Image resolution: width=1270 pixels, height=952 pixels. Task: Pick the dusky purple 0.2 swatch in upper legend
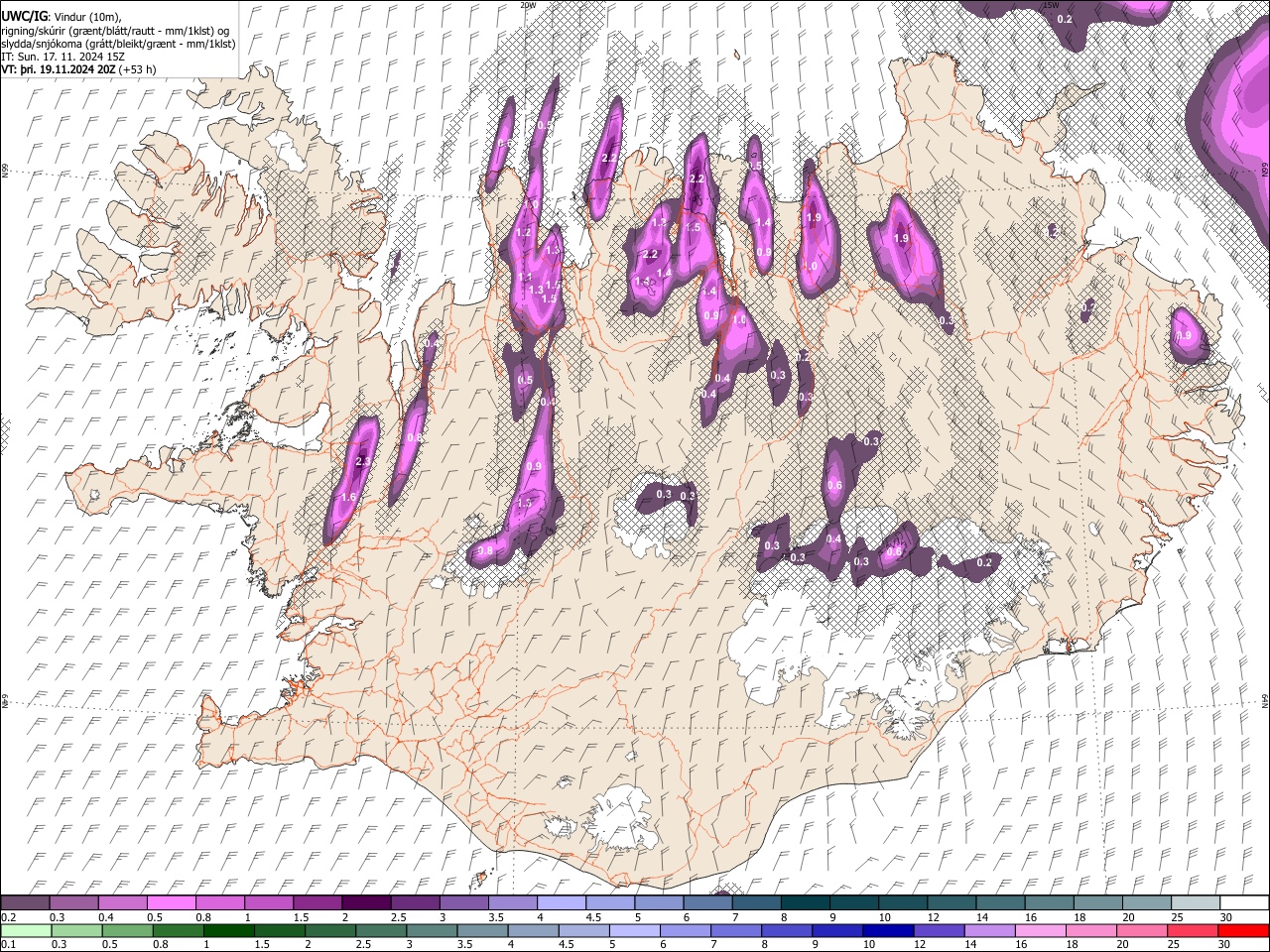pyautogui.click(x=25, y=902)
